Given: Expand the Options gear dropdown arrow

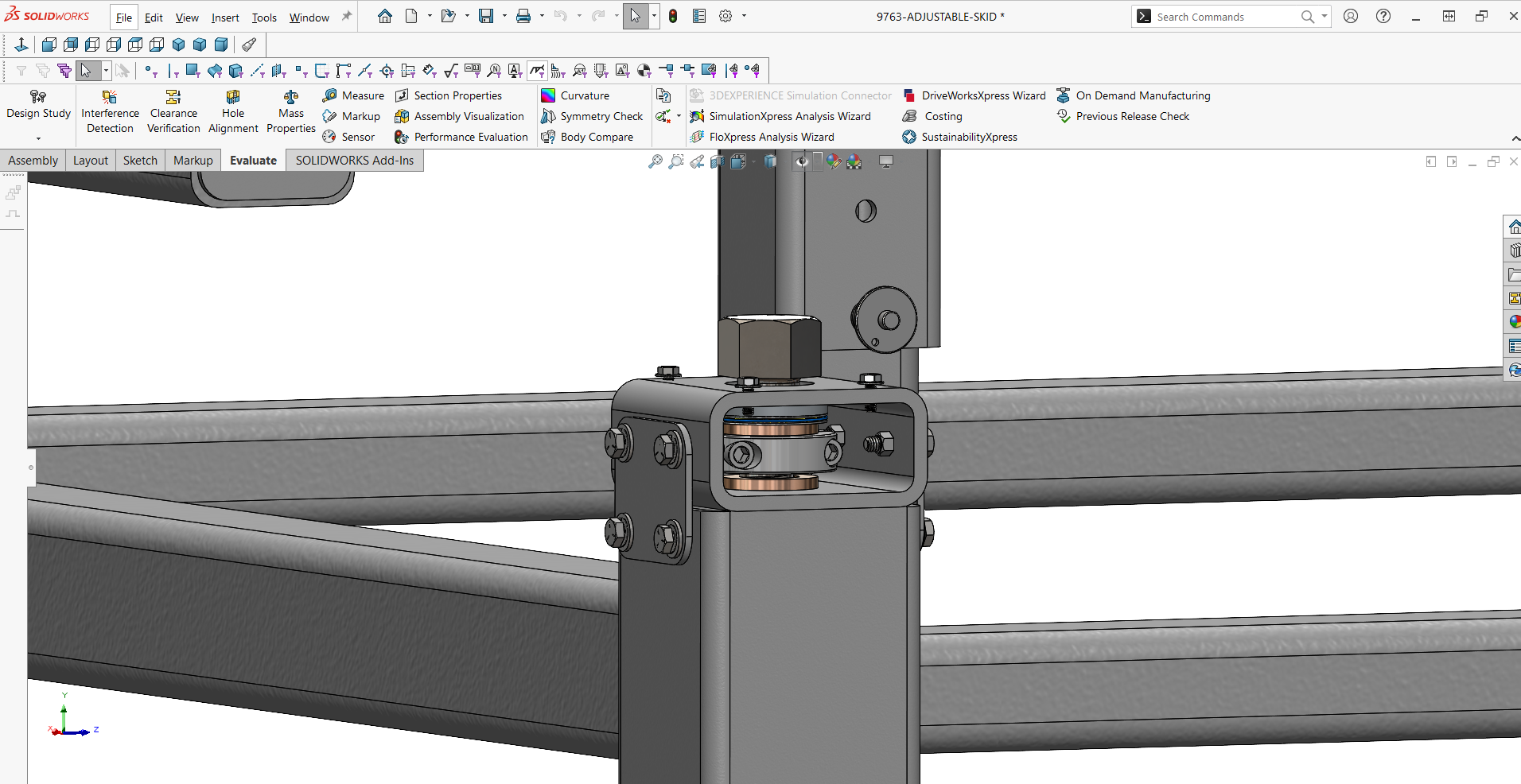Looking at the screenshot, I should pos(745,16).
